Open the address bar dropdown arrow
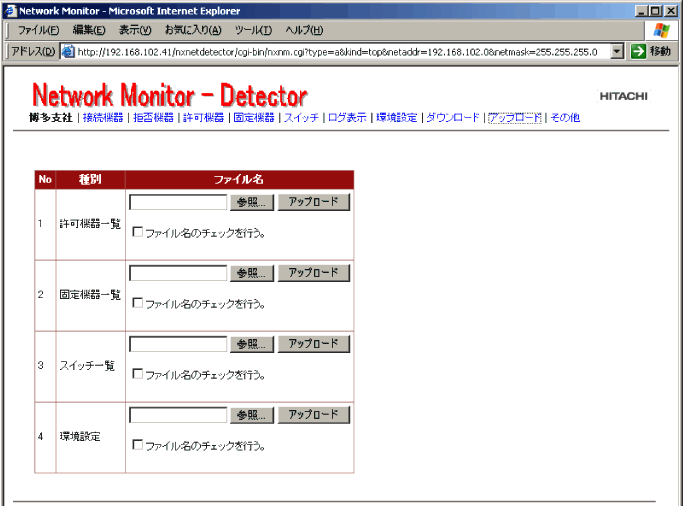The width and height of the screenshot is (683, 506). 616,51
